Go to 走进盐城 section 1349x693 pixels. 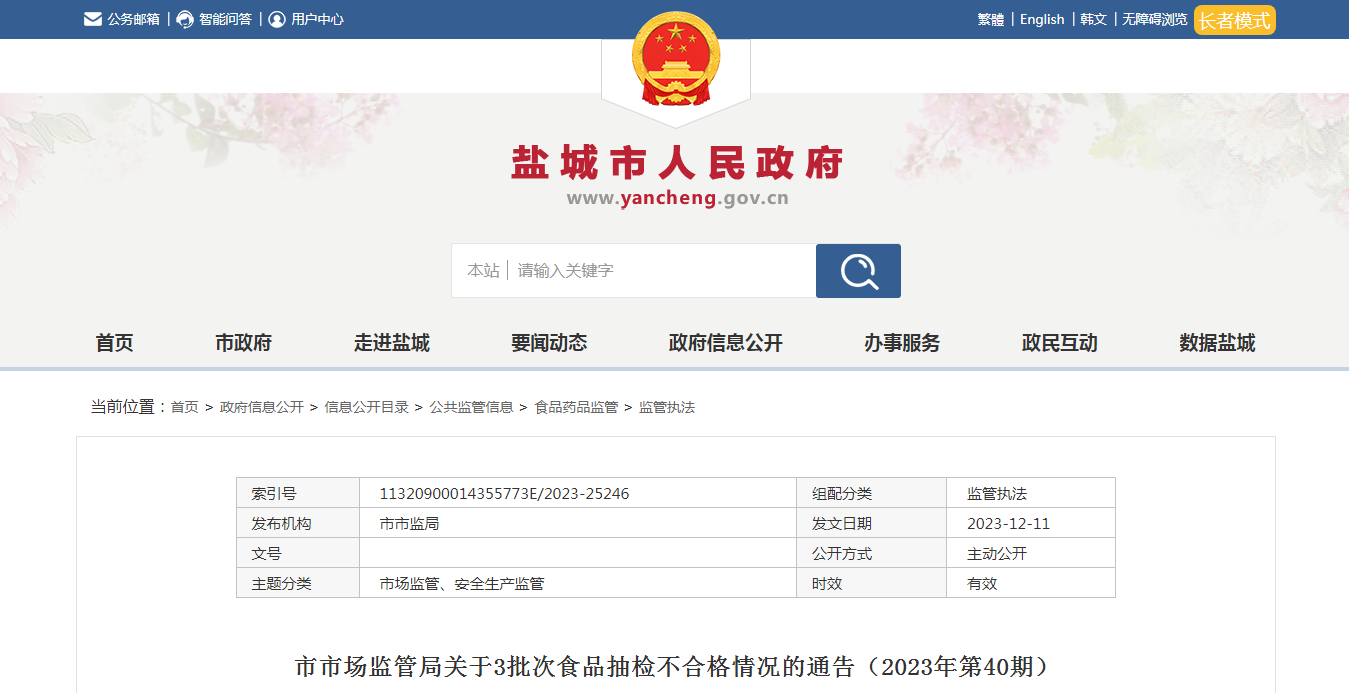(391, 343)
